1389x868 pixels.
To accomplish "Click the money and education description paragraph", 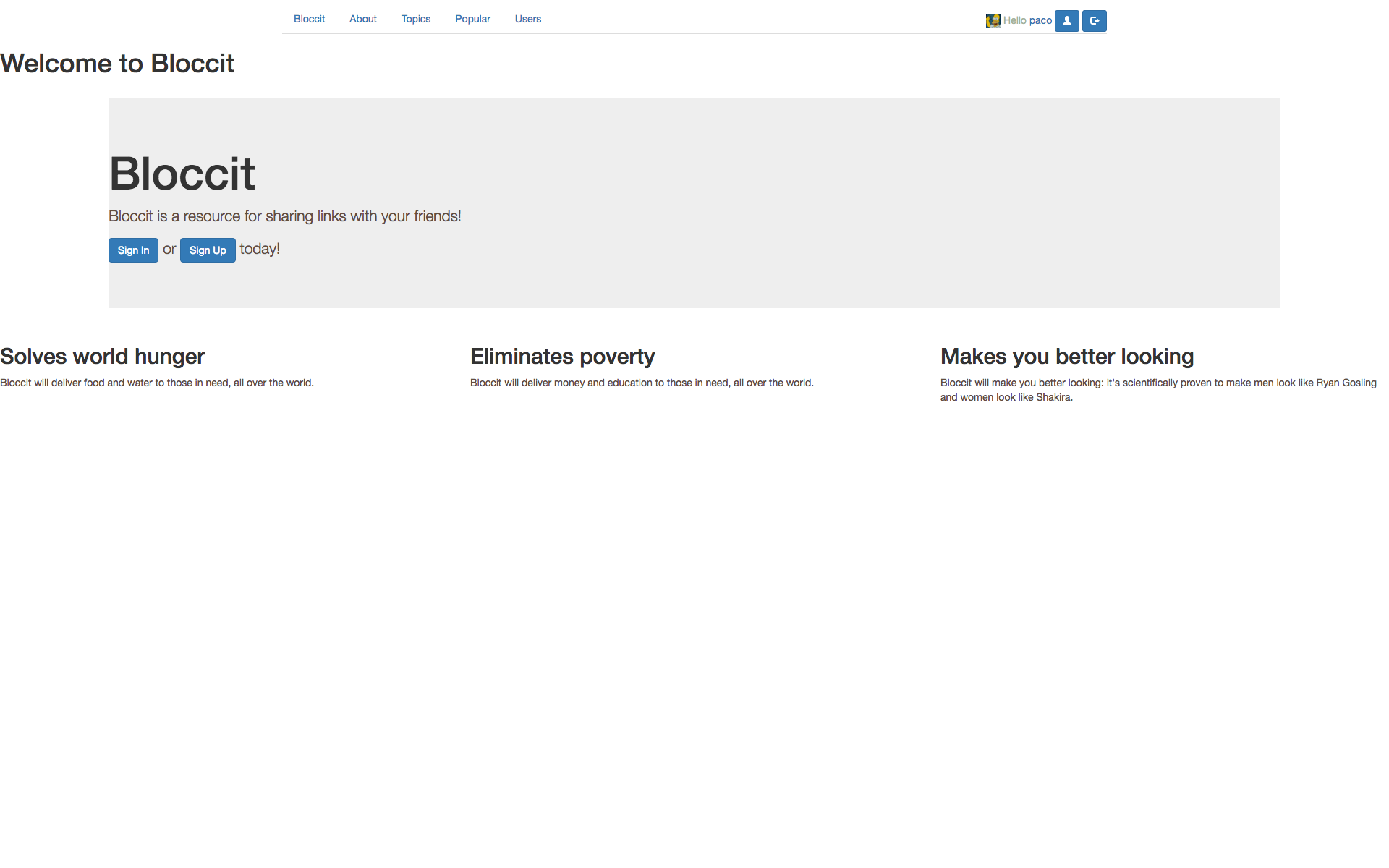I will pyautogui.click(x=641, y=383).
